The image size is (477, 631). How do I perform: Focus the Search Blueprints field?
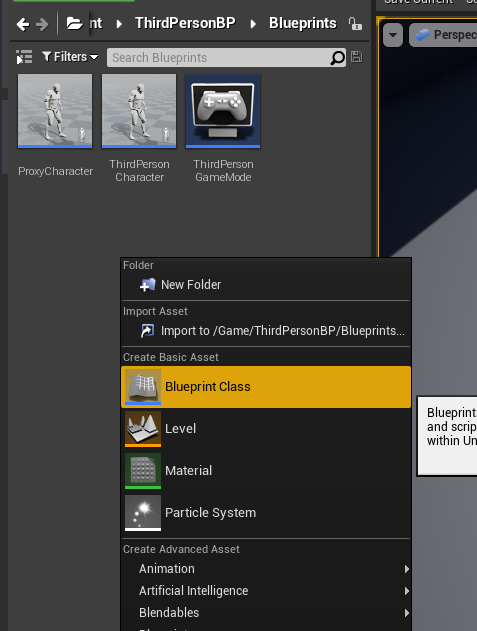coord(226,58)
